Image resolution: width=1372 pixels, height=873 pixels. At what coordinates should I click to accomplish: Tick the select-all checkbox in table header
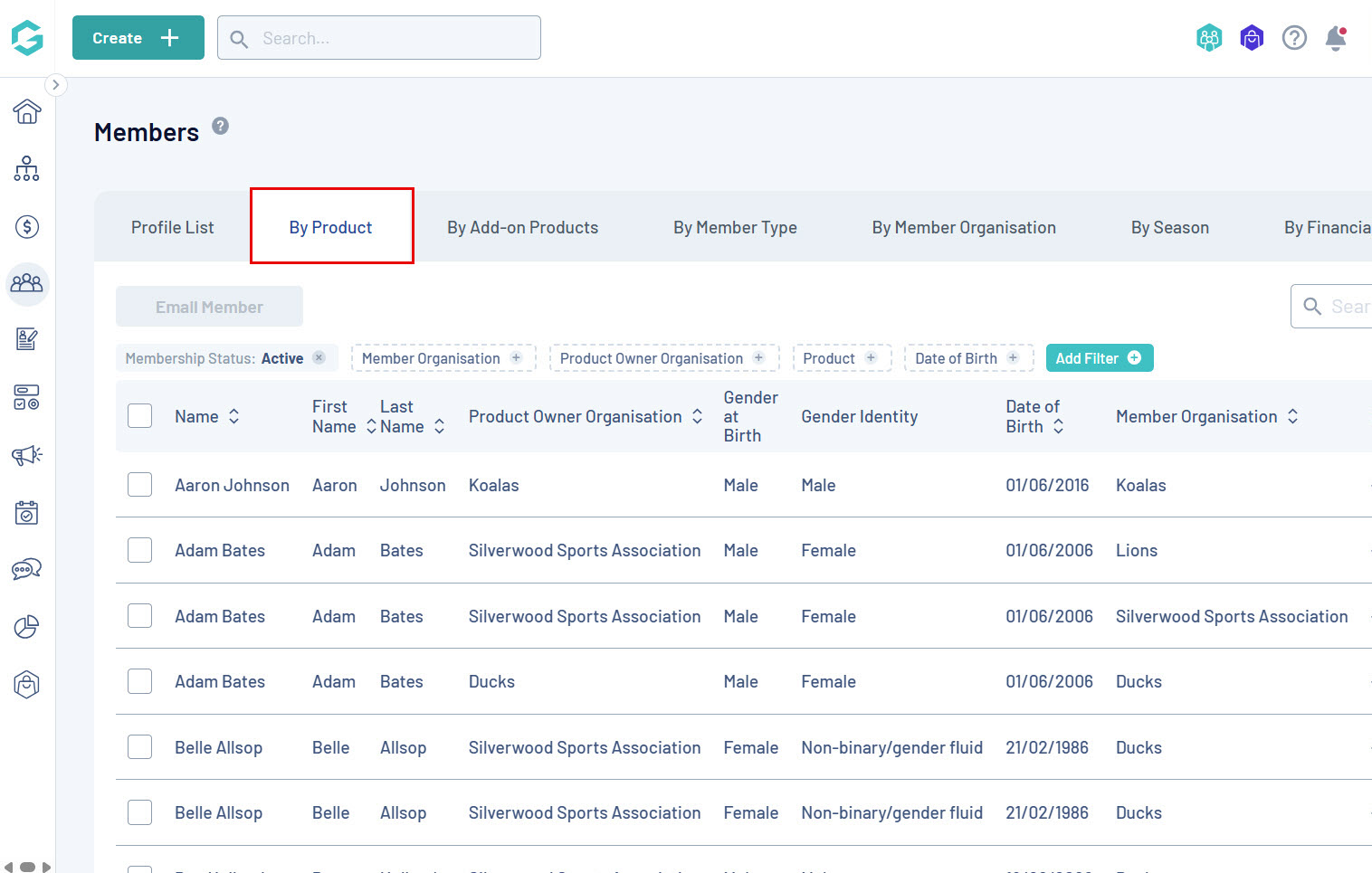139,415
